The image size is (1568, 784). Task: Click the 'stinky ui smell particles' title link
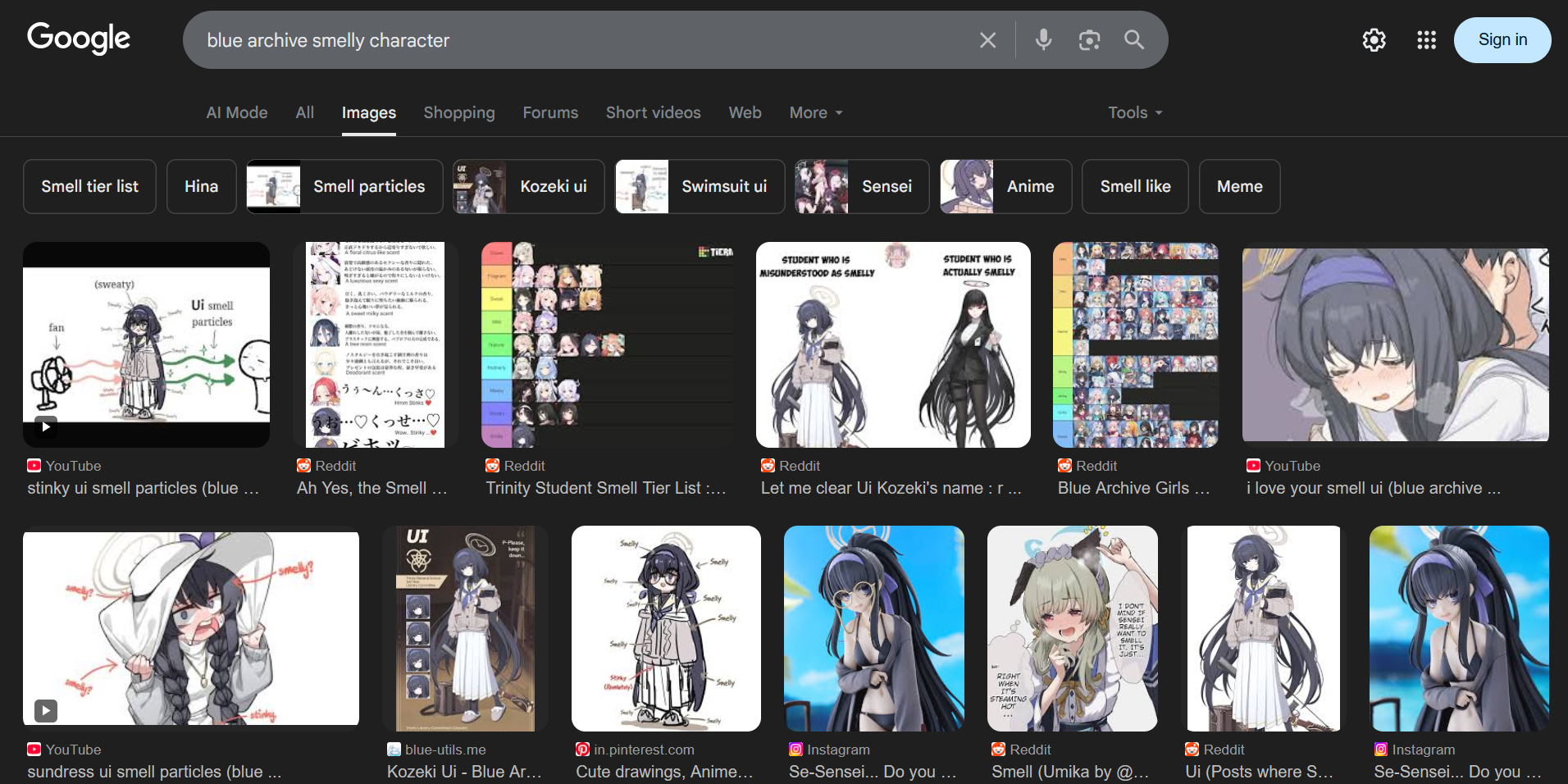[x=144, y=488]
